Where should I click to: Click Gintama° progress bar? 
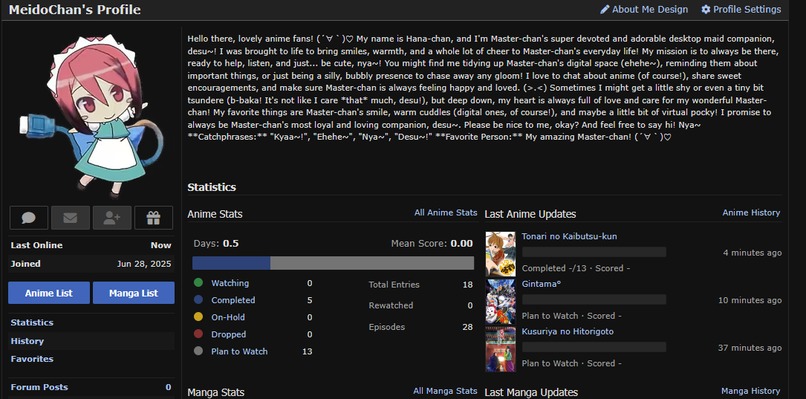tap(594, 299)
